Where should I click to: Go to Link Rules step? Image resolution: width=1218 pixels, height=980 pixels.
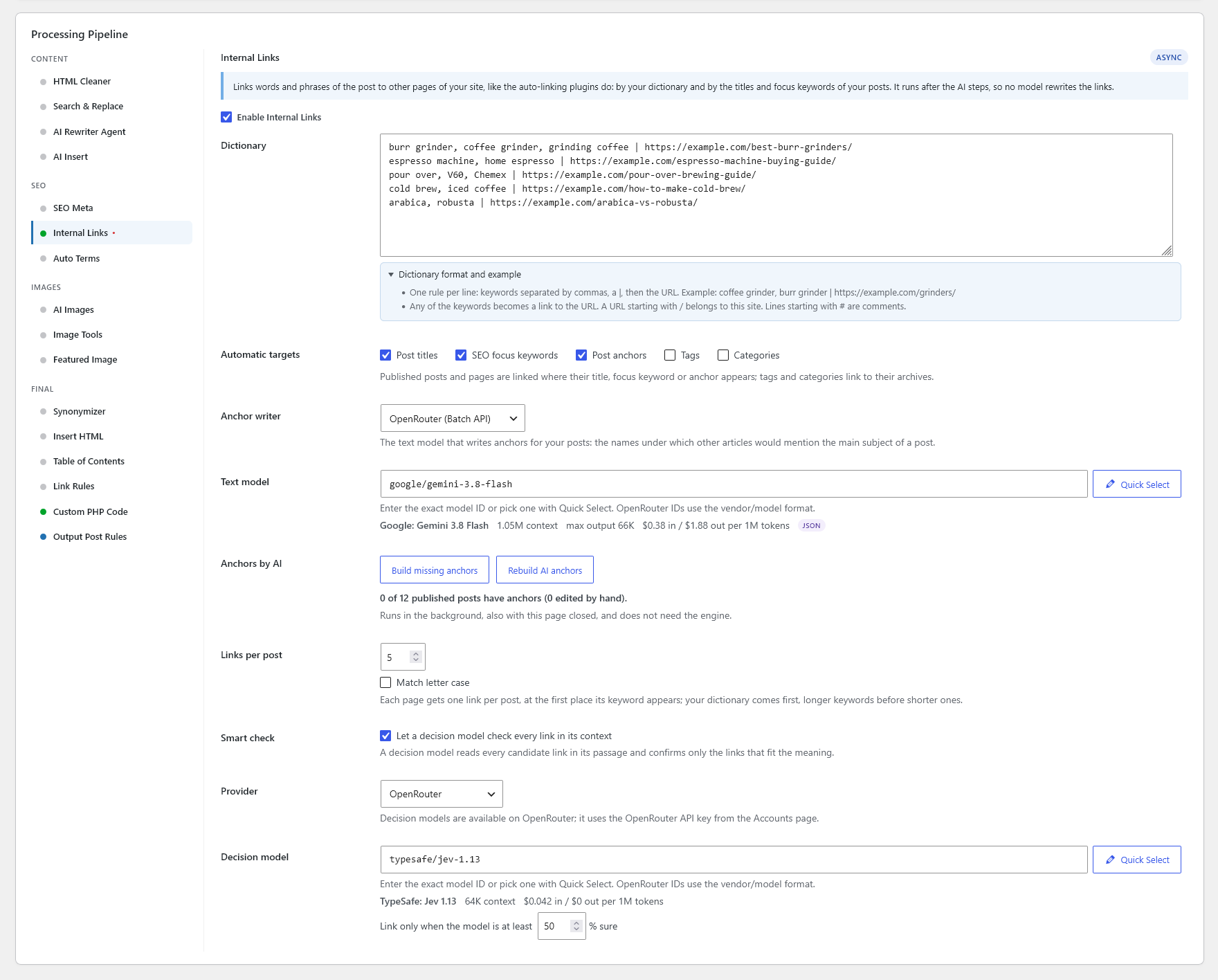click(x=73, y=487)
